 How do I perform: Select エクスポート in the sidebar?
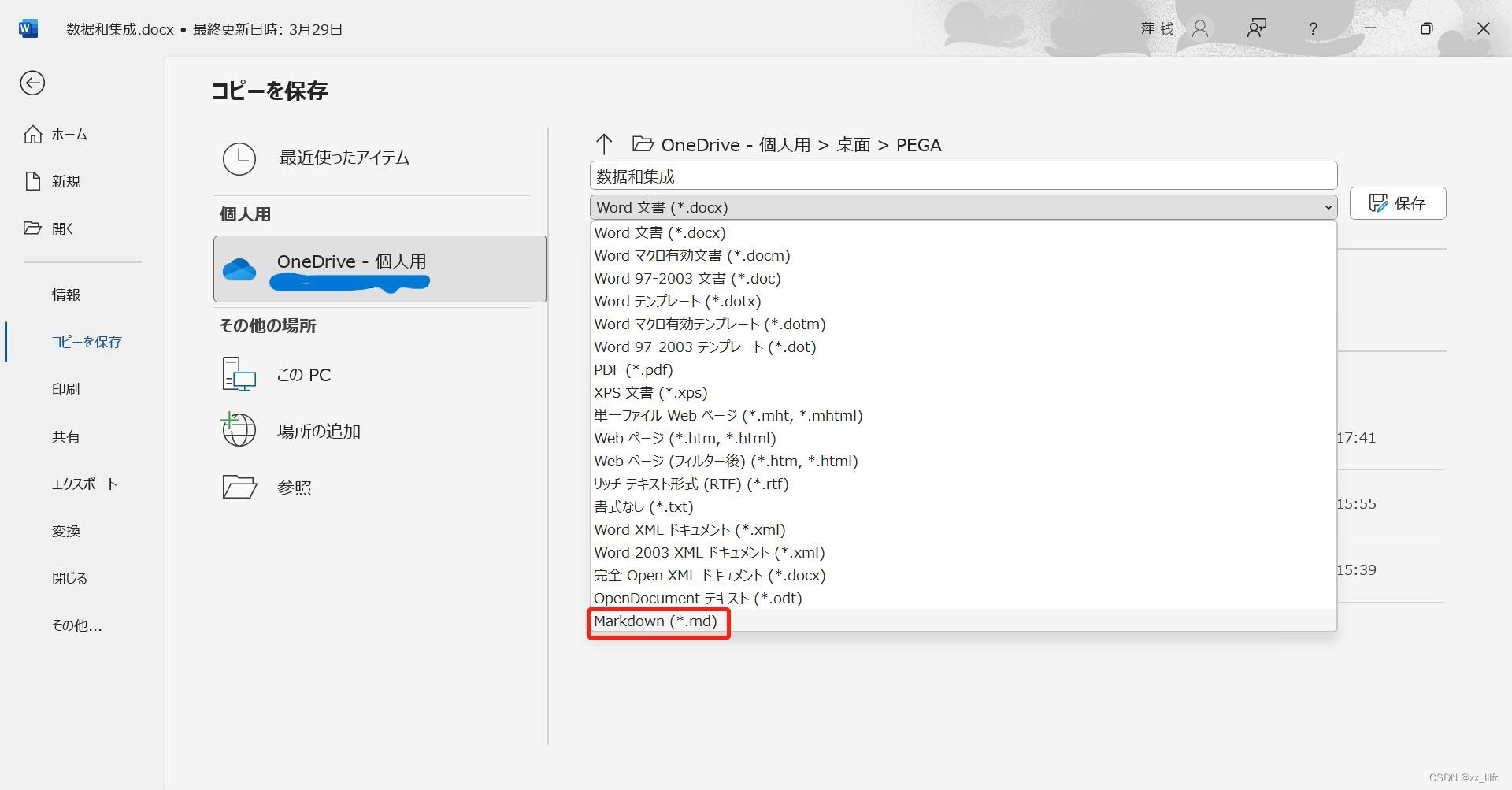(x=84, y=484)
